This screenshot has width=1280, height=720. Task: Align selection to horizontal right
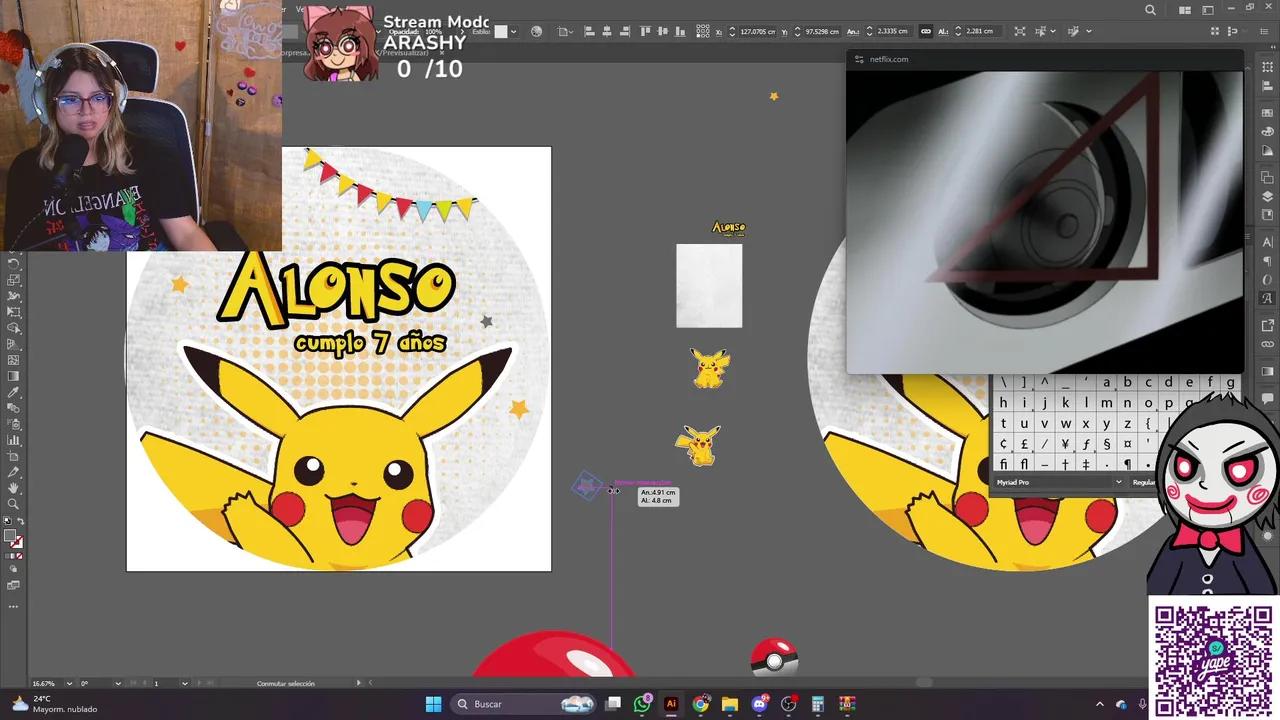[x=623, y=31]
